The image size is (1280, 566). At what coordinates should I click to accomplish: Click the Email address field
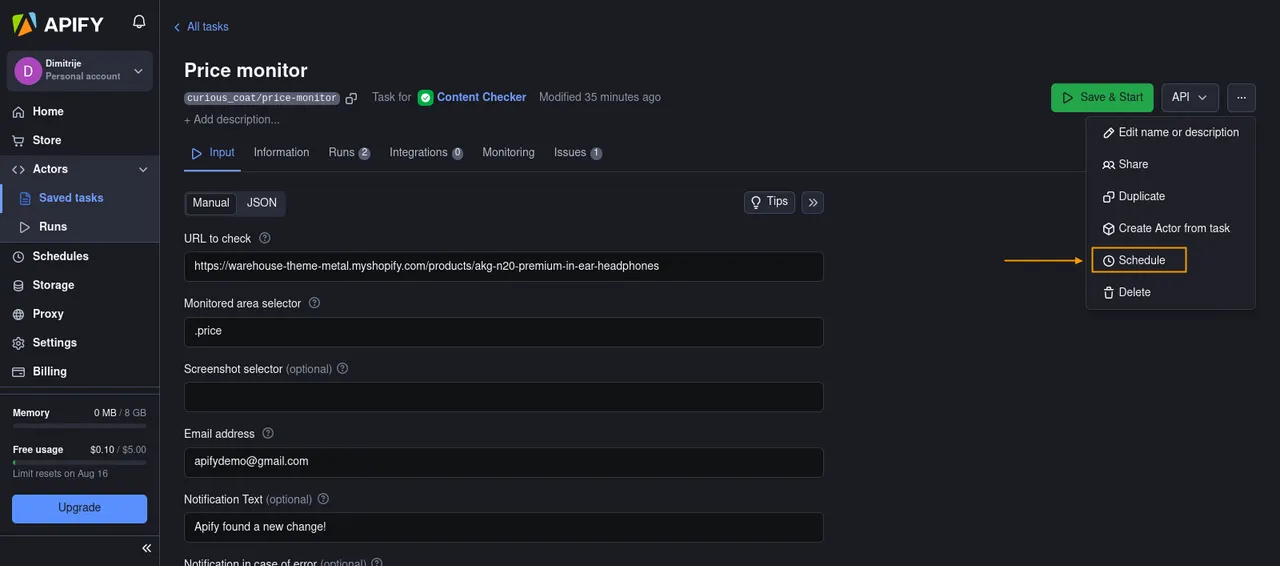503,462
